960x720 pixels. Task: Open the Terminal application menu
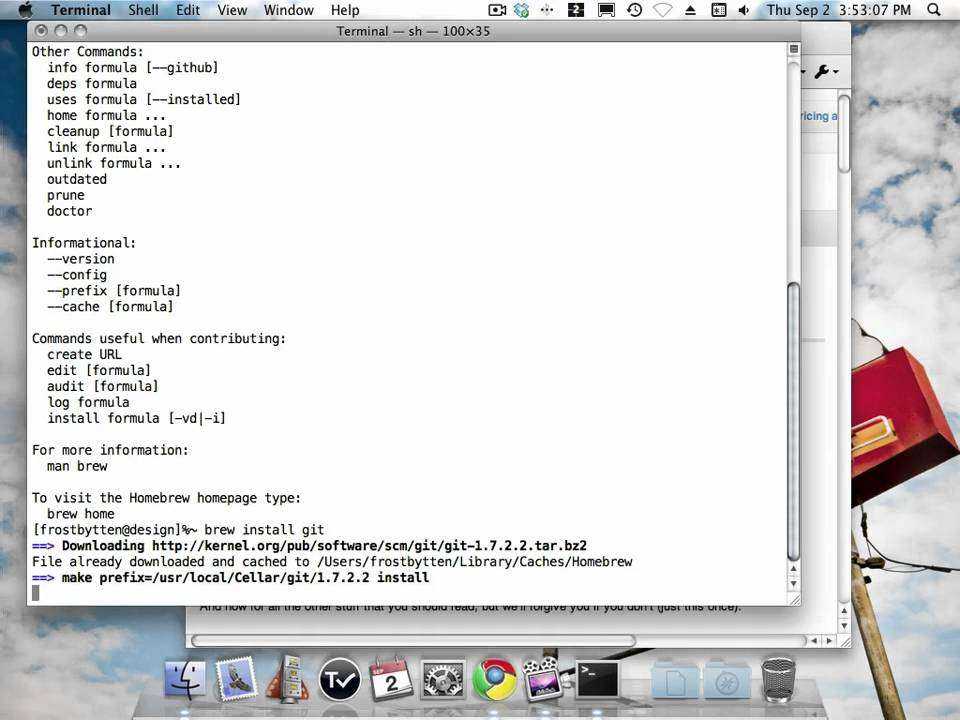(81, 10)
